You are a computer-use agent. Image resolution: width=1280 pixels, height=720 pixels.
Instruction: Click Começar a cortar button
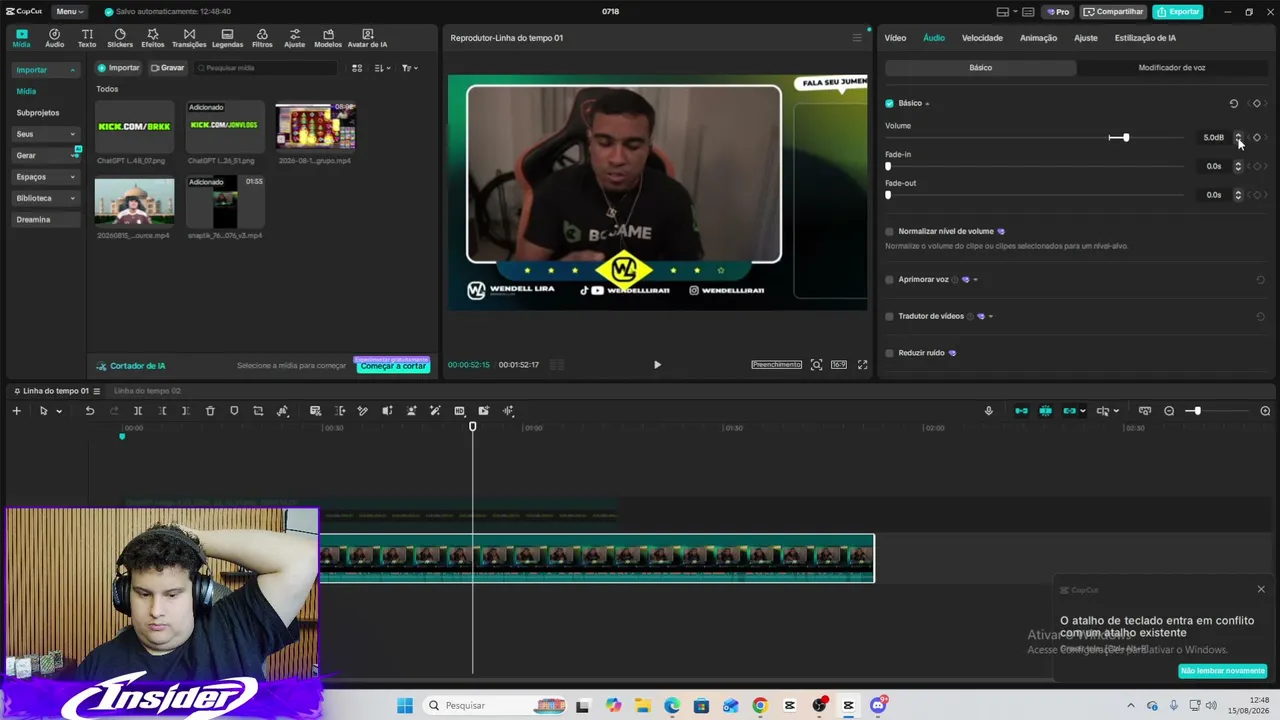click(x=393, y=366)
